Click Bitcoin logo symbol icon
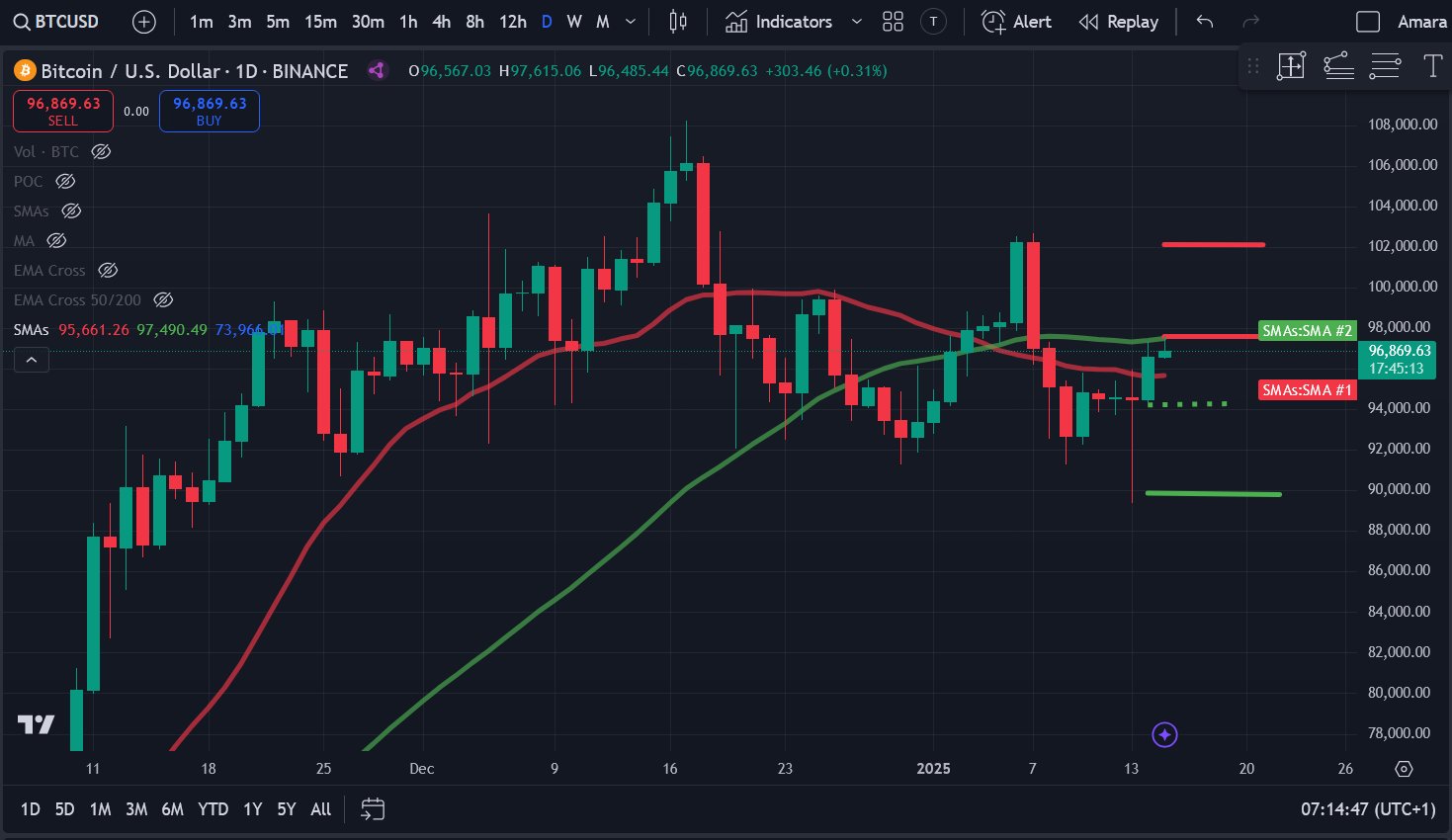Viewport: 1452px width, 840px height. (24, 71)
